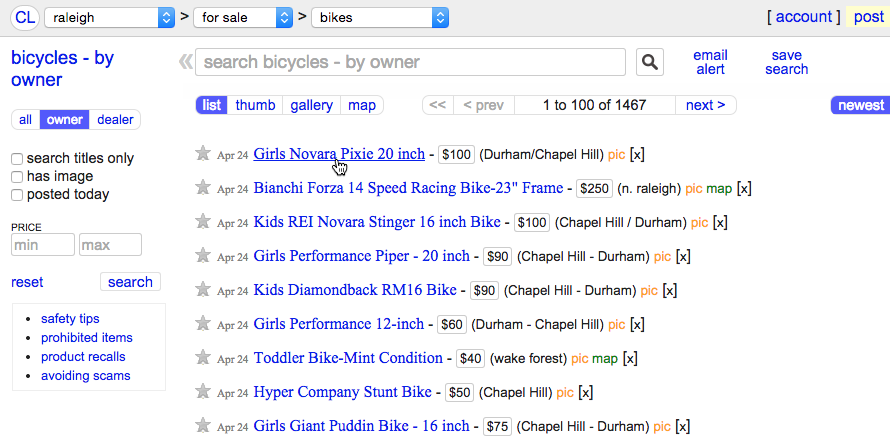This screenshot has height=447, width=890.
Task: Check the has image option
Action: click(17, 177)
